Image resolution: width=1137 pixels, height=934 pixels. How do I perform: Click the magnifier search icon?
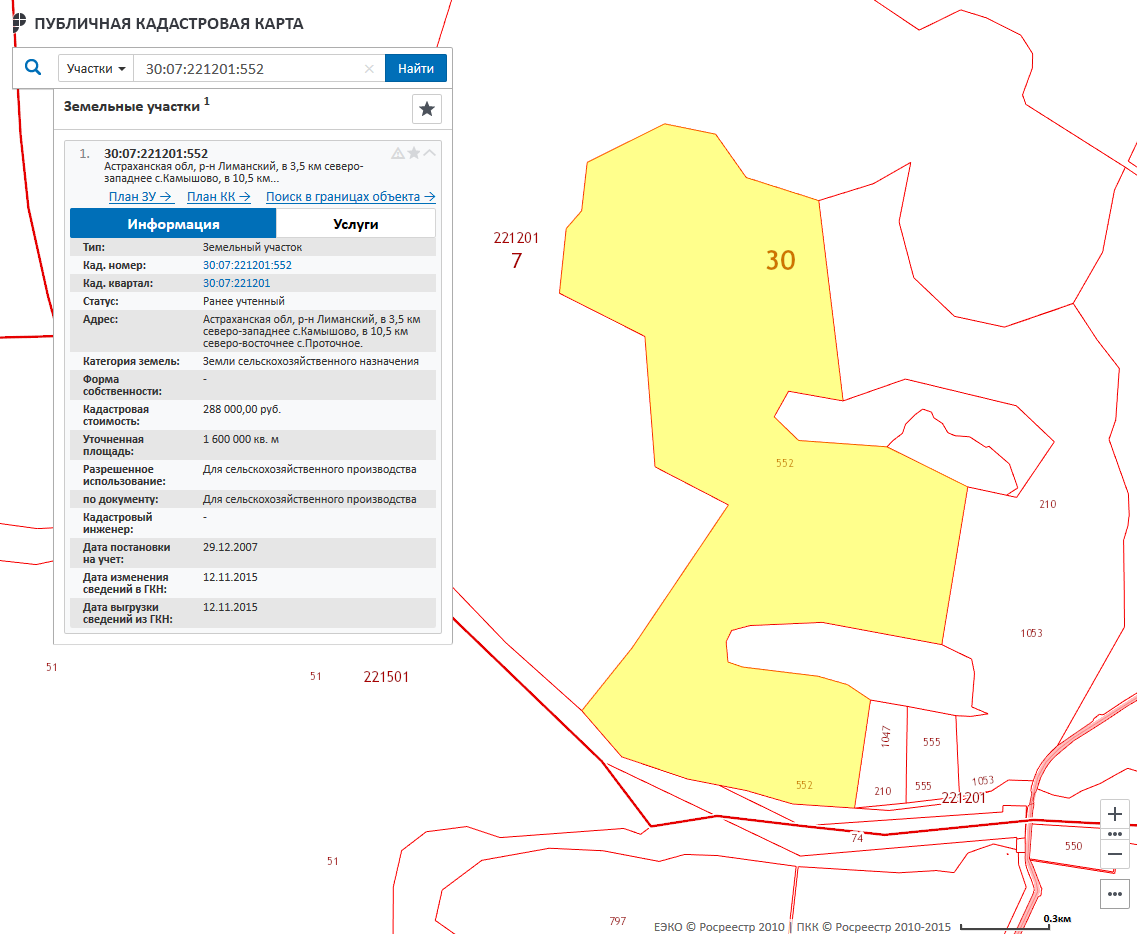(x=33, y=68)
